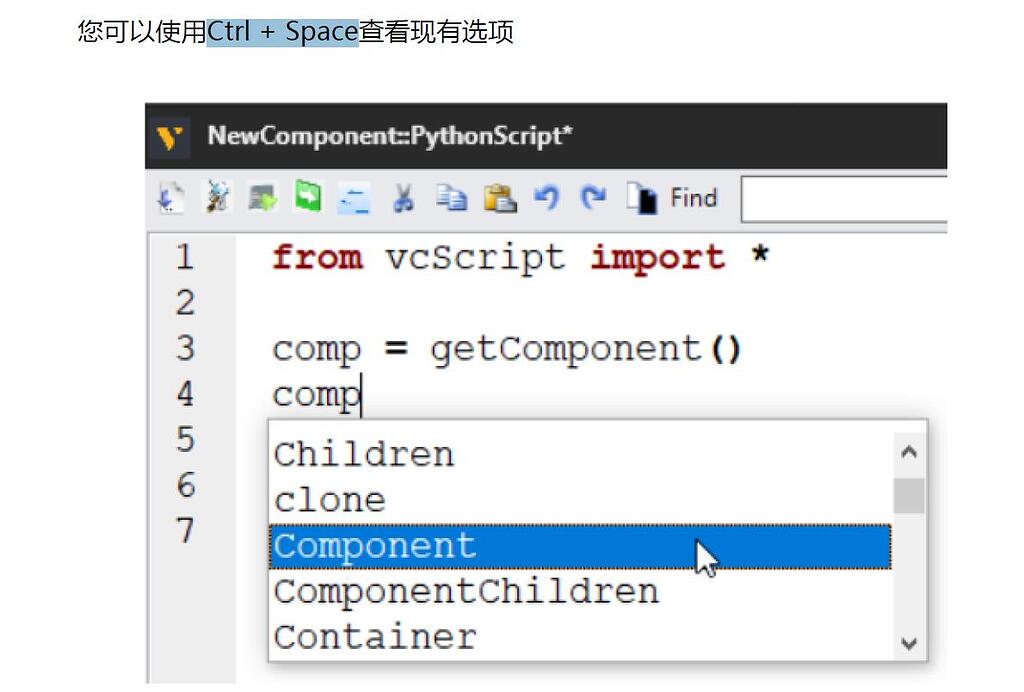1024x692 pixels.
Task: Click the first script-import toolbar icon
Action: click(170, 197)
